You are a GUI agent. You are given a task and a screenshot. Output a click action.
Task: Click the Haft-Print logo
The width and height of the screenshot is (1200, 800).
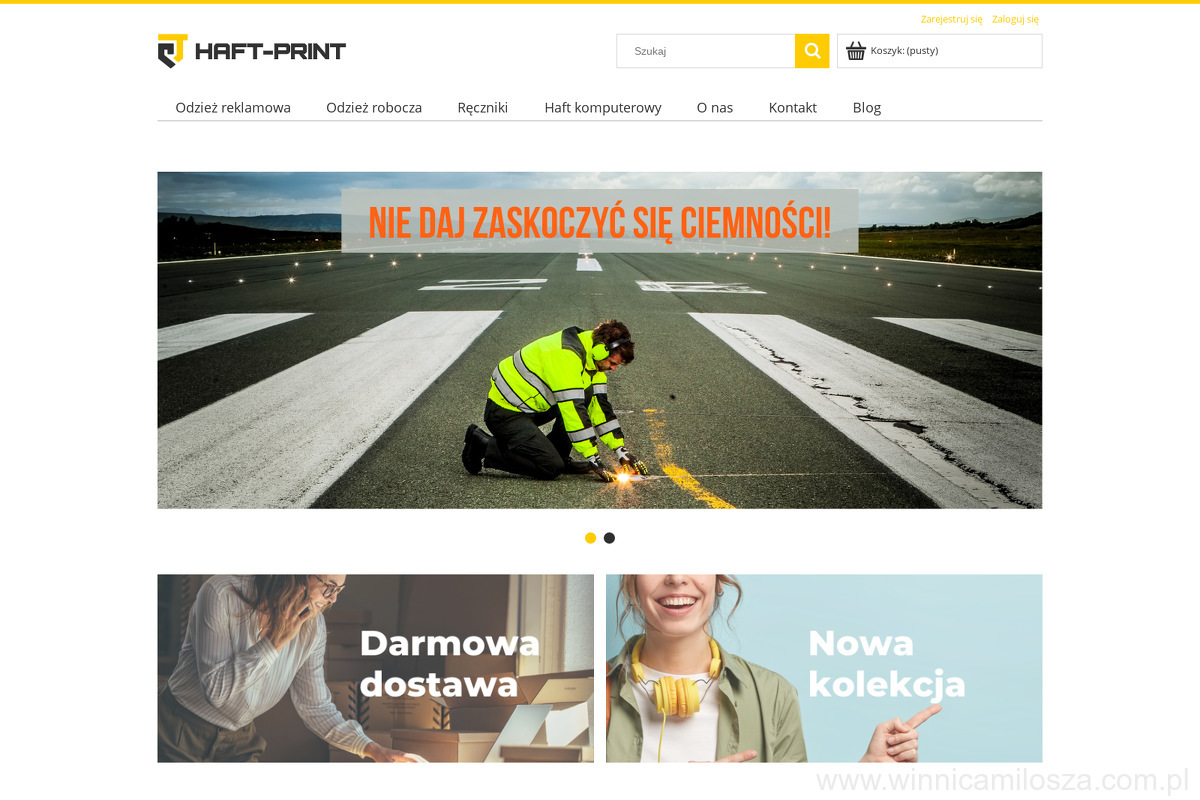[252, 51]
